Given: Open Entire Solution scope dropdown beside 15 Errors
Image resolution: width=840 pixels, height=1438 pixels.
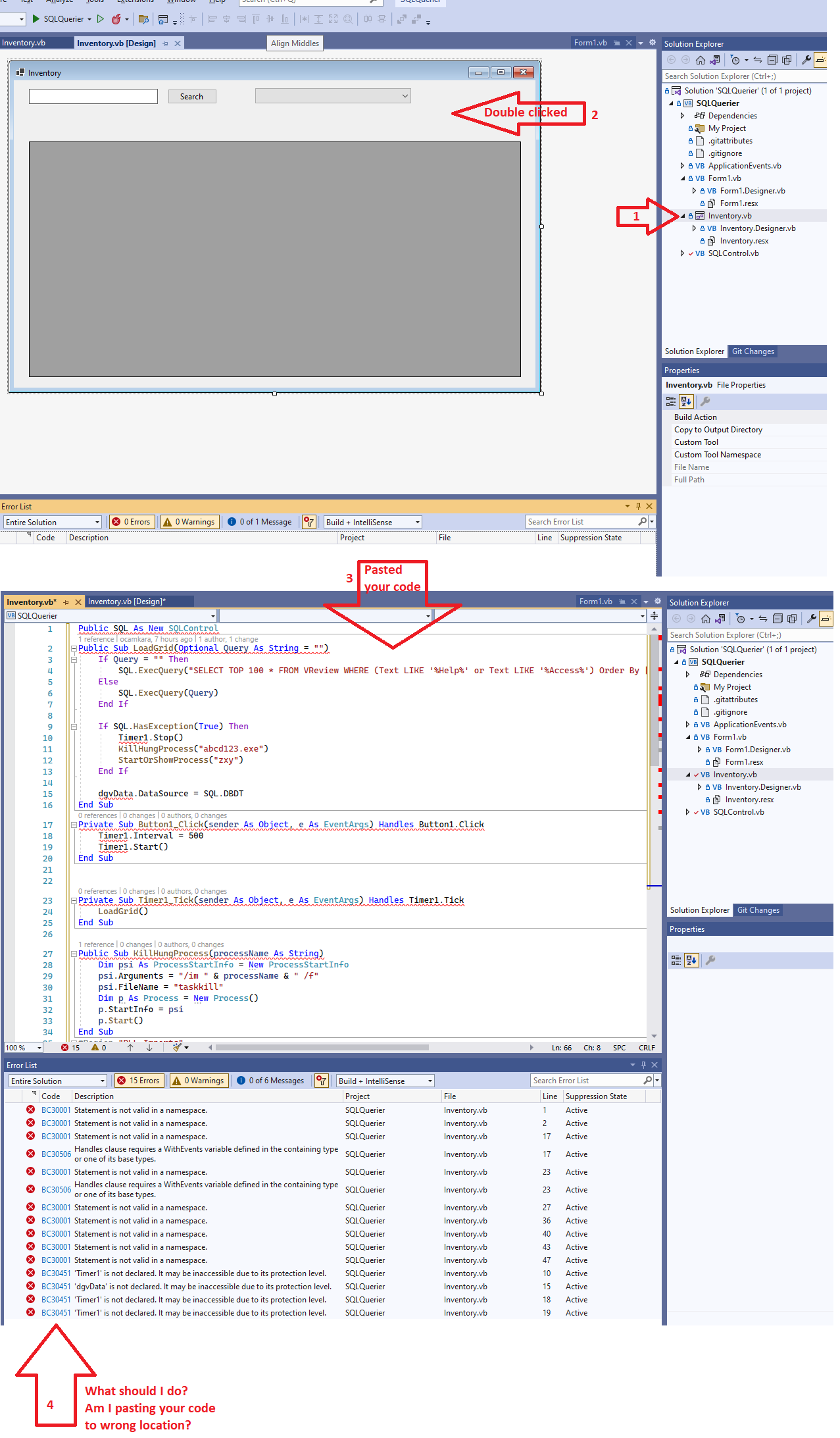Looking at the screenshot, I should 57,1081.
